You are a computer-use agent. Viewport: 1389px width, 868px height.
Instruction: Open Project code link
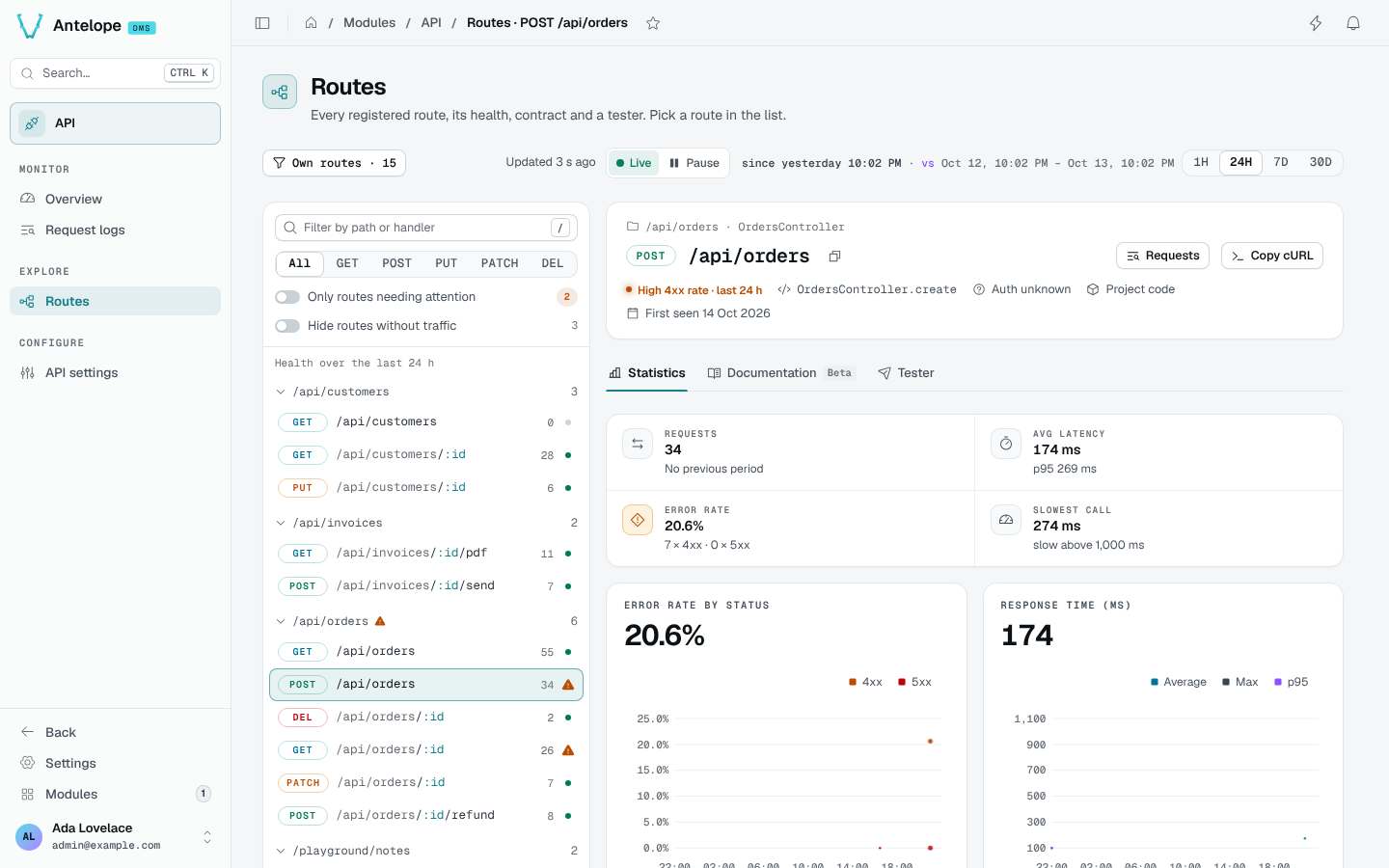click(x=1130, y=289)
